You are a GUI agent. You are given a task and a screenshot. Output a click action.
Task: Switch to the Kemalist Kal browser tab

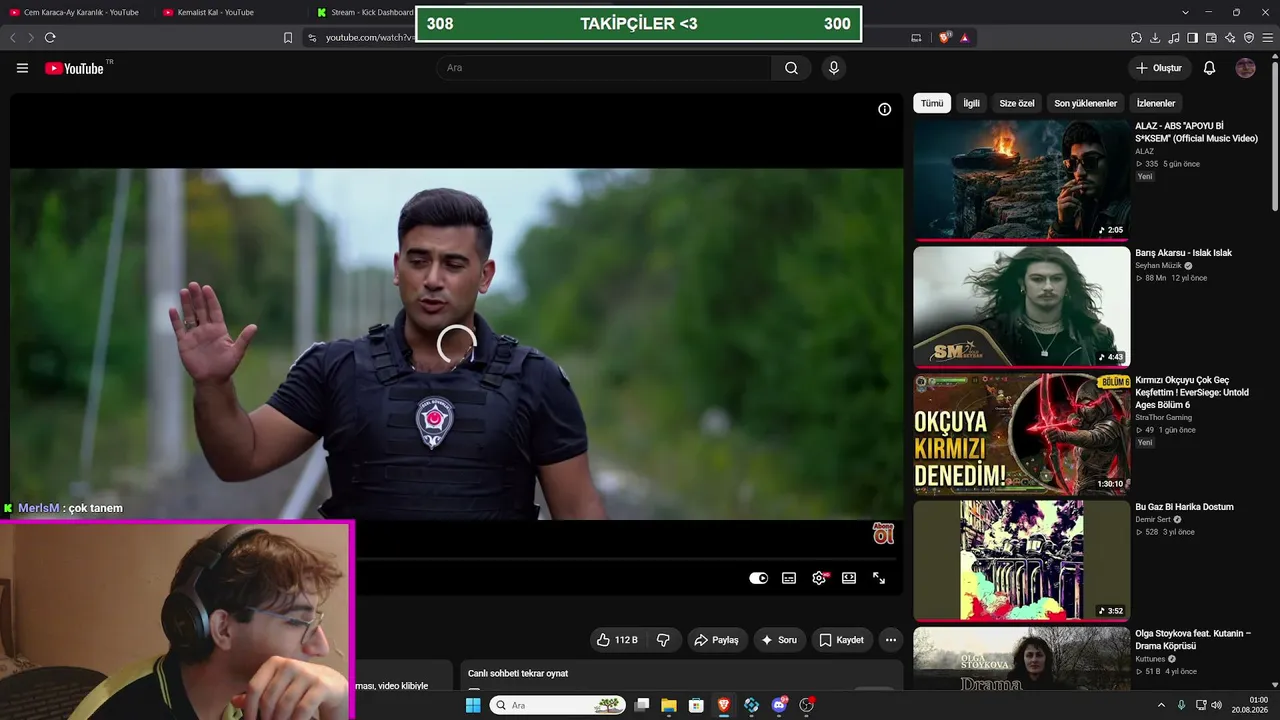[229, 12]
